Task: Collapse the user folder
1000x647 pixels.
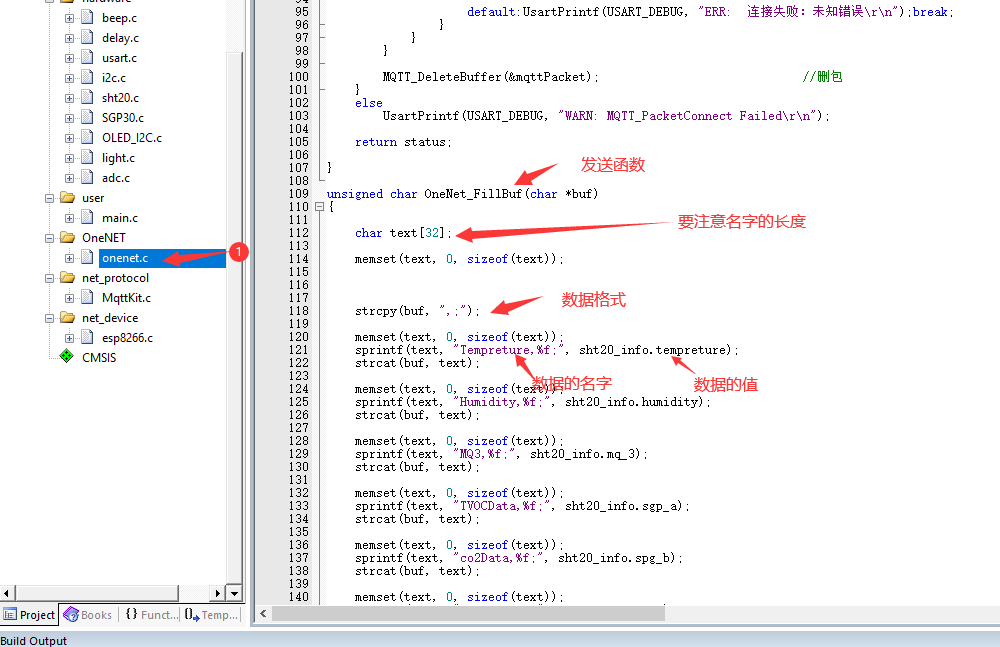Action: coord(49,198)
